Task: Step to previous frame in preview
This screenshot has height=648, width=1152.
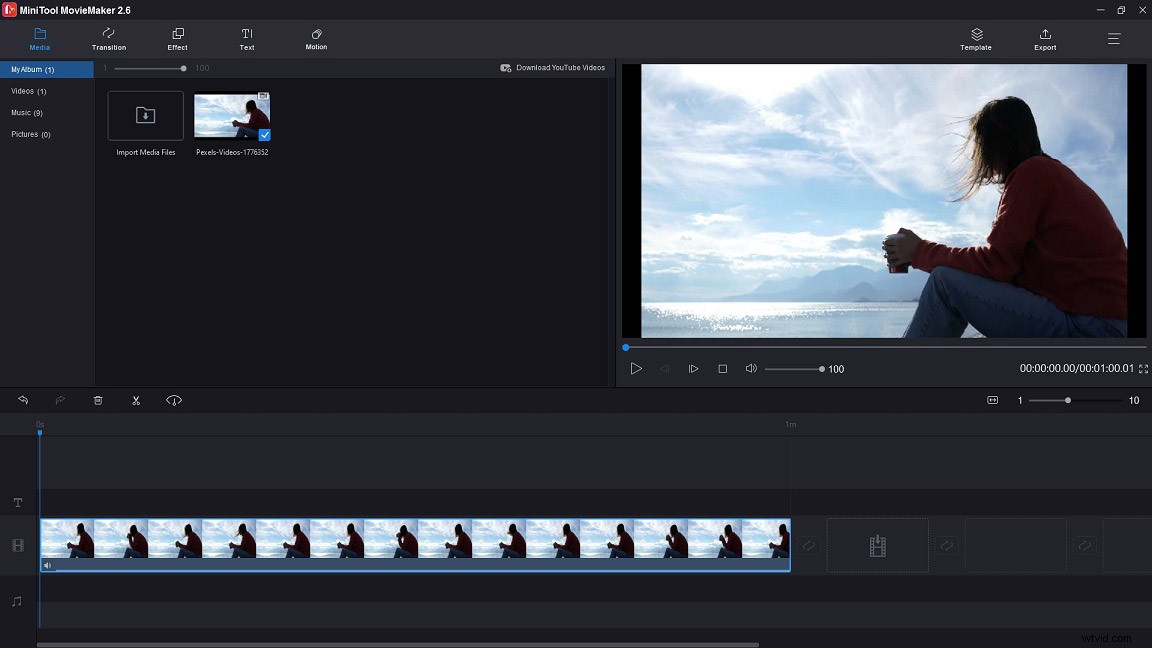Action: pyautogui.click(x=665, y=369)
